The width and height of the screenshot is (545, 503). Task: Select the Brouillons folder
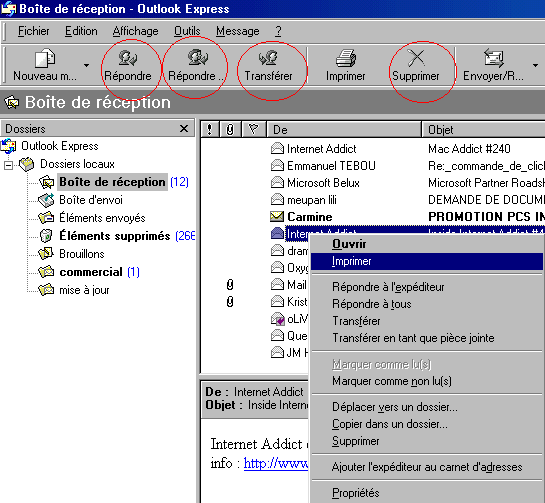[82, 254]
